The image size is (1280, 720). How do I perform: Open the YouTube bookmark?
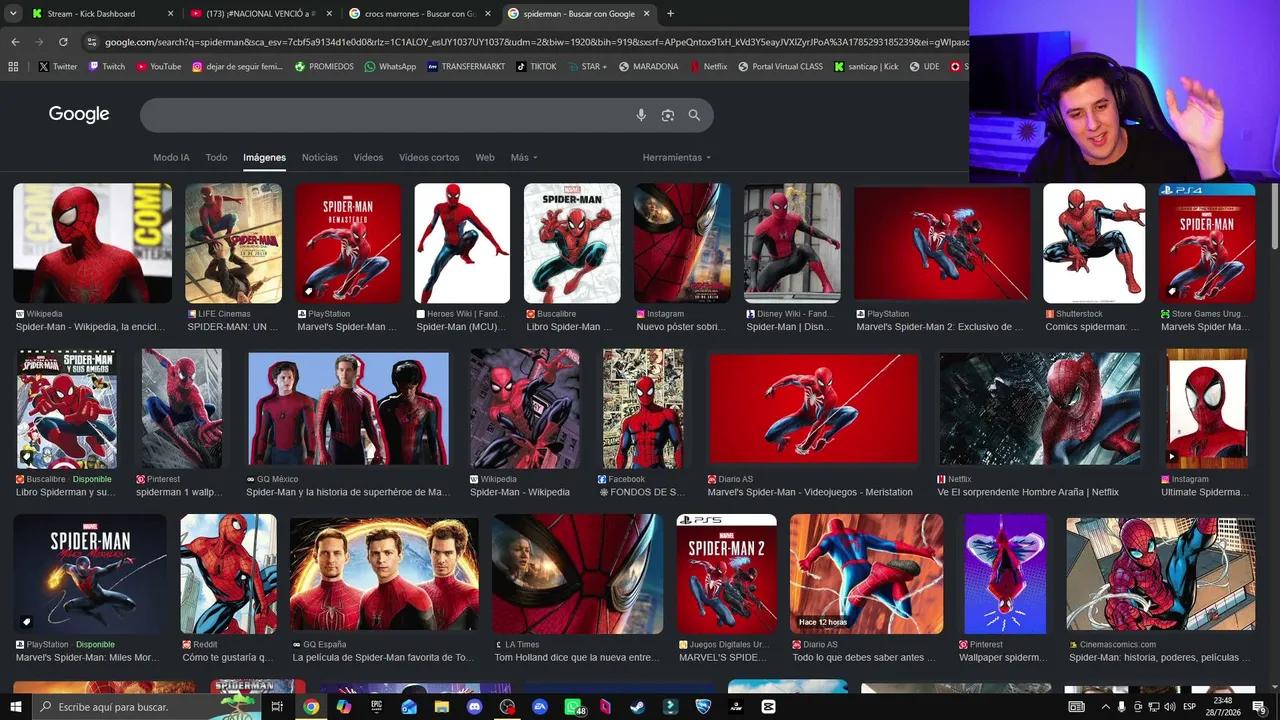tap(158, 67)
